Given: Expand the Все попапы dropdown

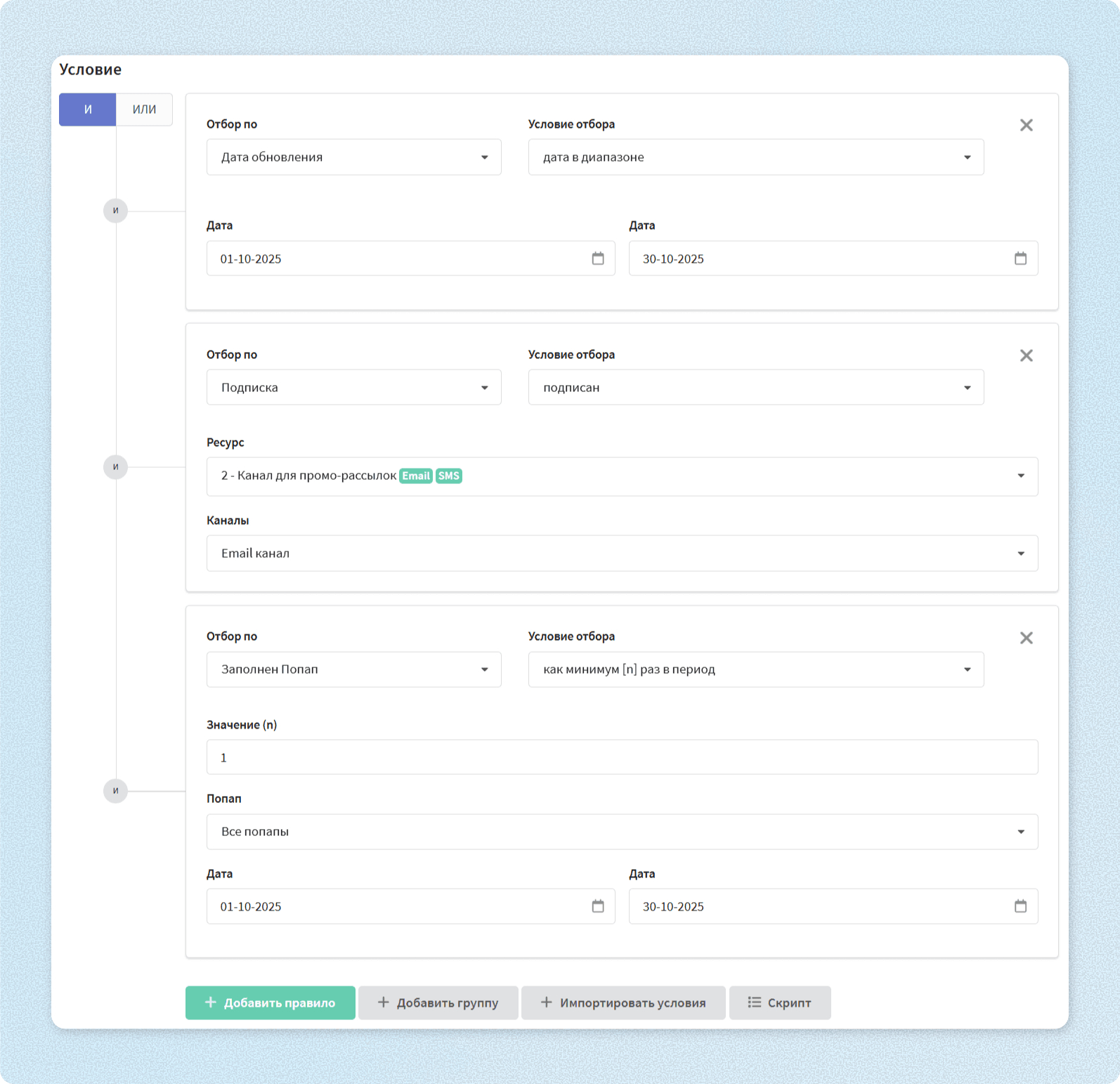Looking at the screenshot, I should point(622,832).
